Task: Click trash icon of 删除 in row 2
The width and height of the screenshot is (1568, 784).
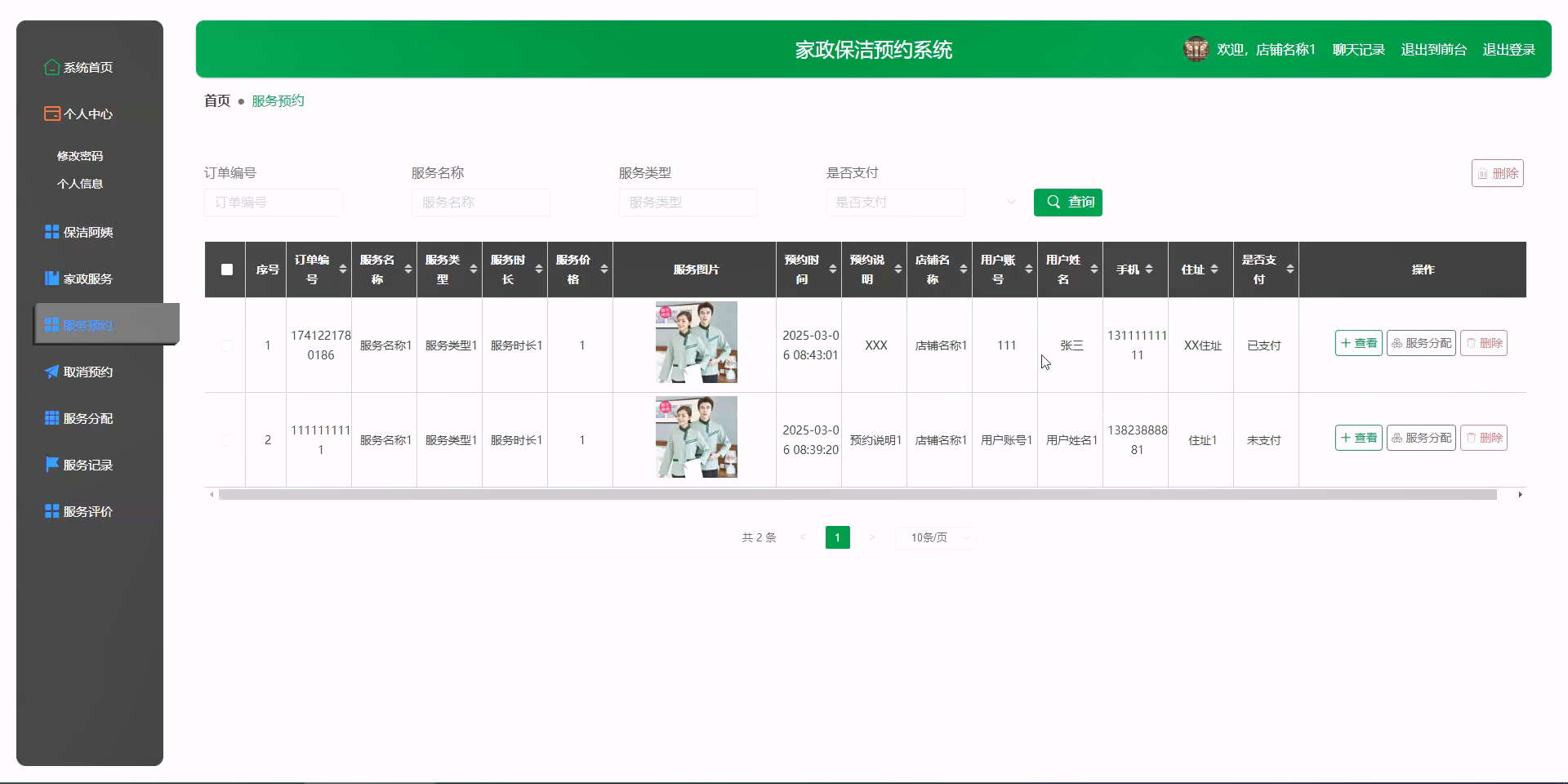Action: pos(1471,438)
